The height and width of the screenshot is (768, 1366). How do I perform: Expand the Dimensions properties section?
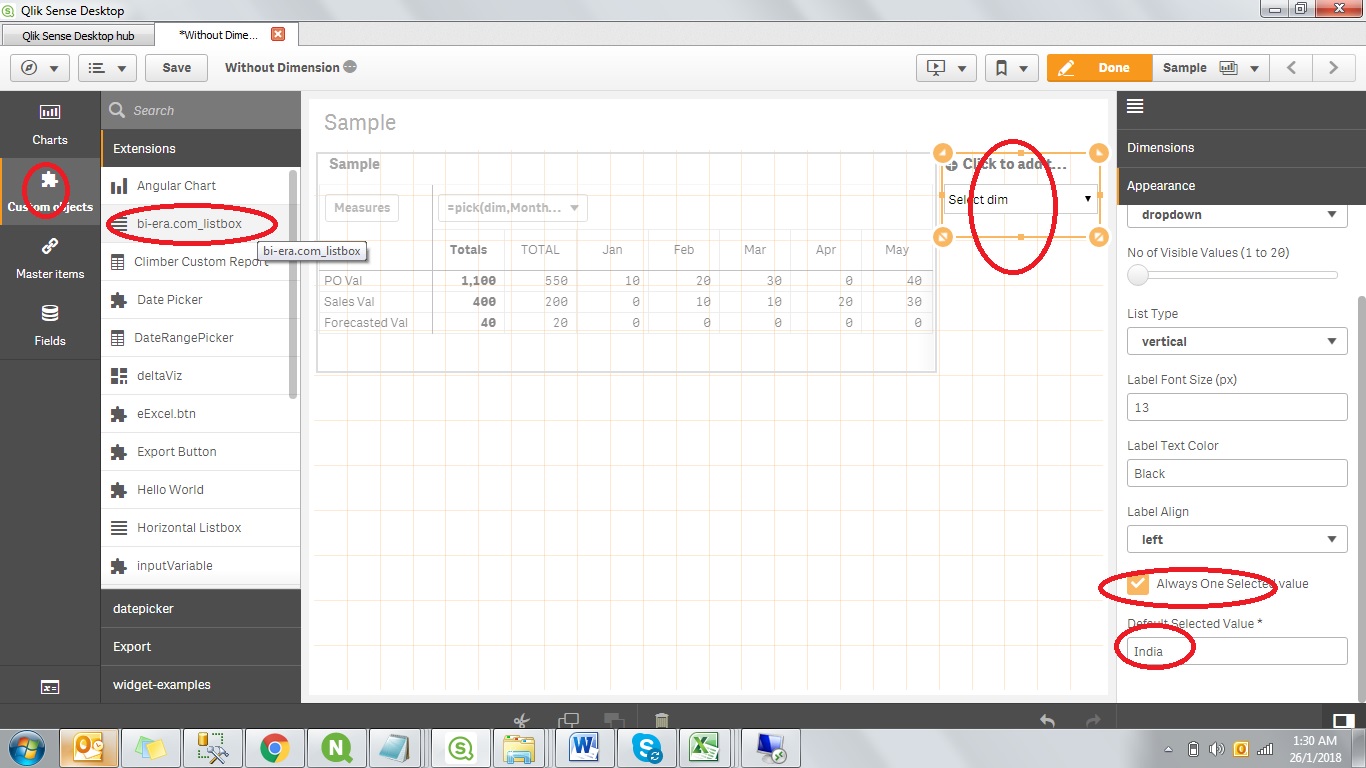(1241, 148)
